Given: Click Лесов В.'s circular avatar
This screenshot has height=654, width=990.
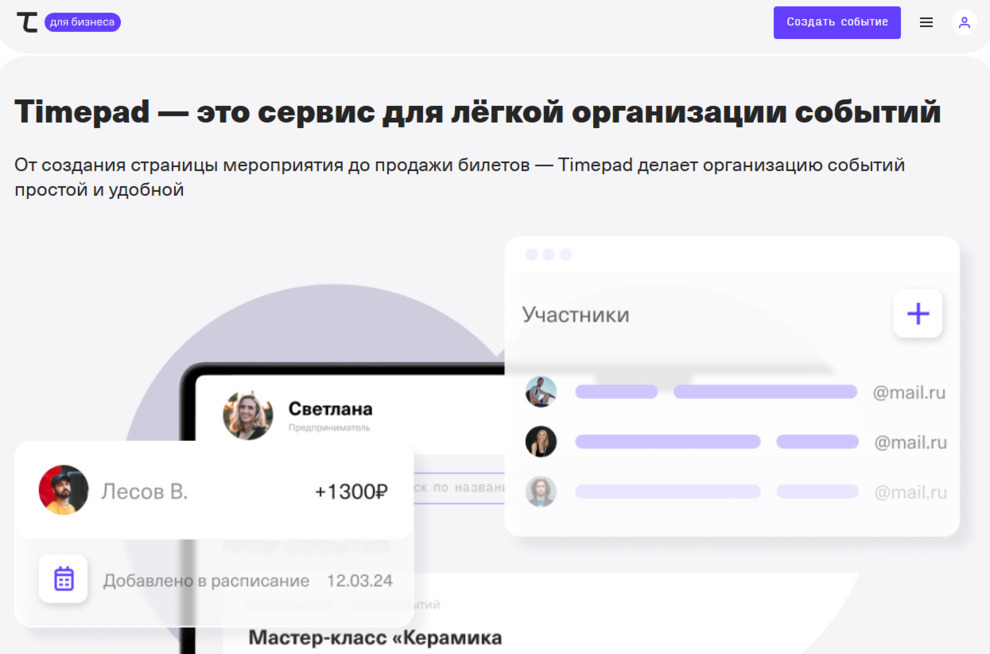Looking at the screenshot, I should coord(64,490).
